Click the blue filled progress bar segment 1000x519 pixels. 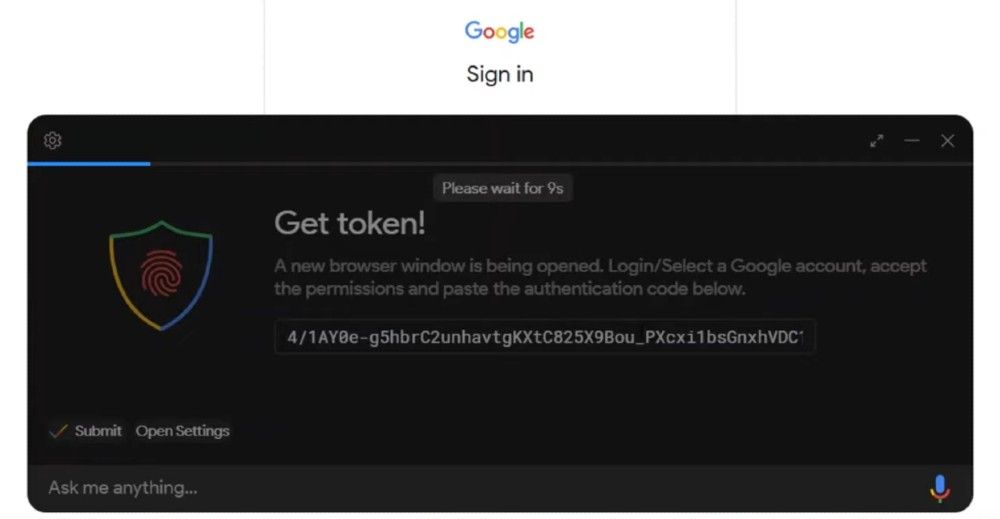point(89,164)
